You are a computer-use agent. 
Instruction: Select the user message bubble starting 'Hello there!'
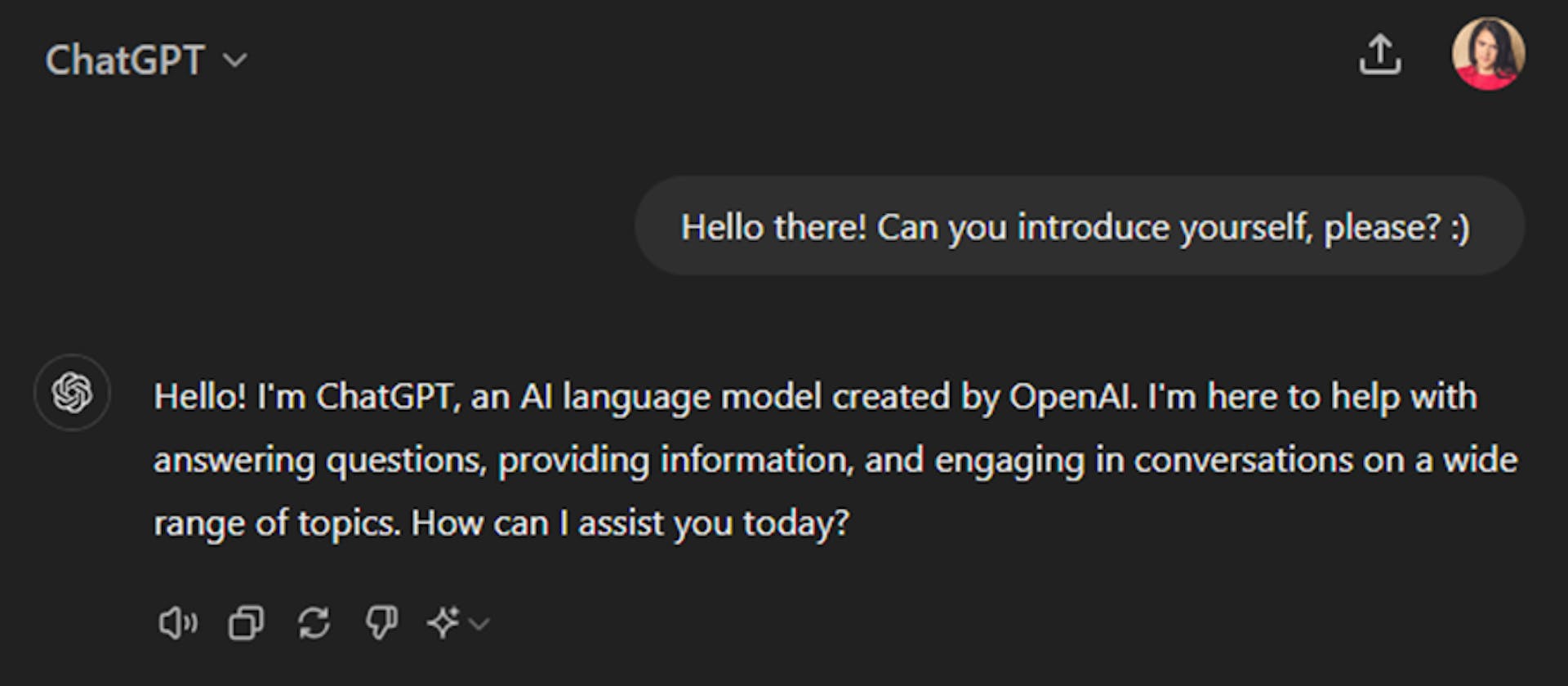[x=1080, y=226]
